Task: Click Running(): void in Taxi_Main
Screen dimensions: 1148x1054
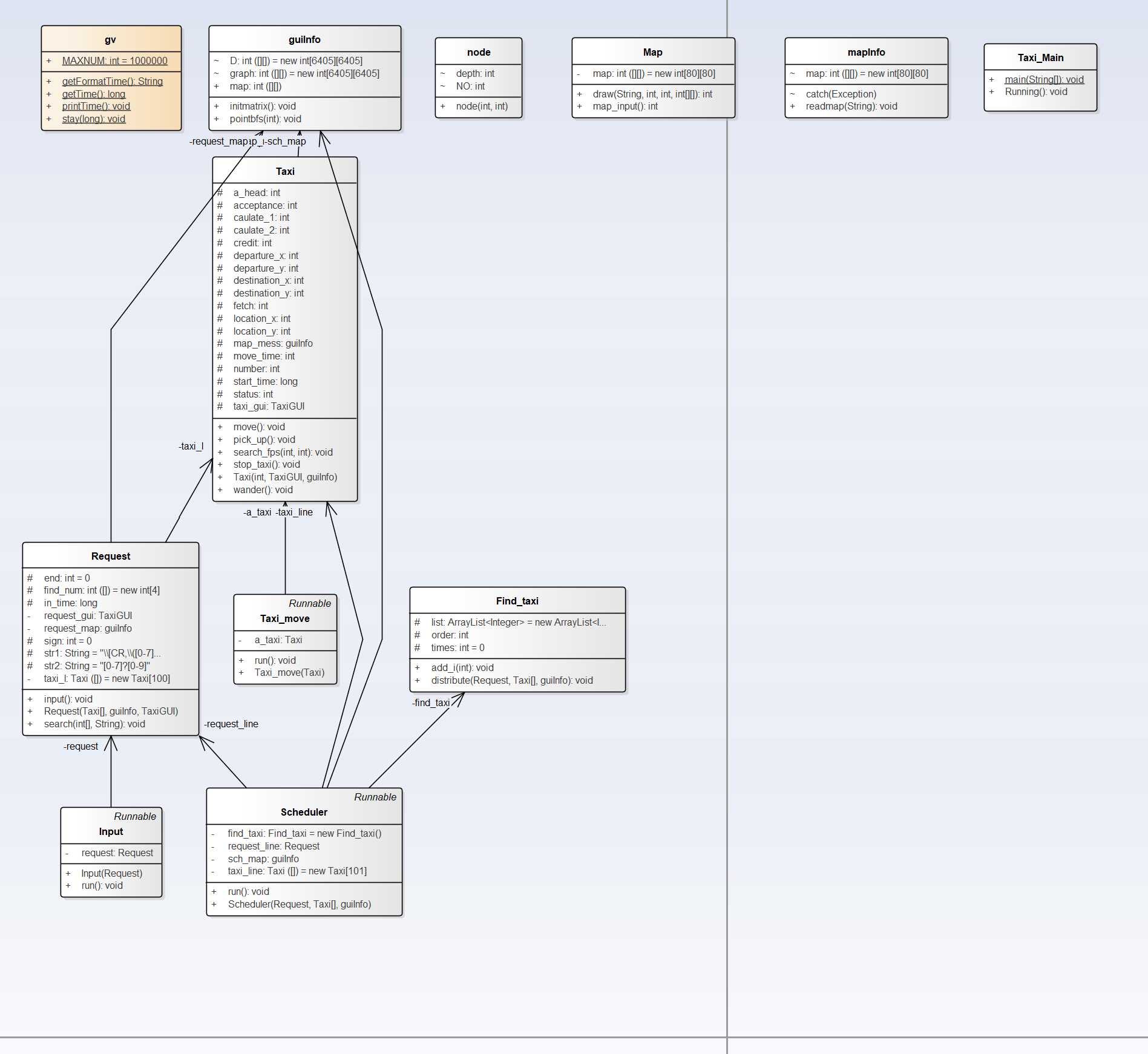Action: point(1036,91)
